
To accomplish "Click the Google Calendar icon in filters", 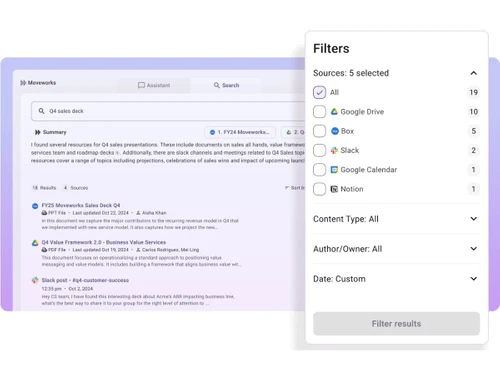I will coord(334,170).
